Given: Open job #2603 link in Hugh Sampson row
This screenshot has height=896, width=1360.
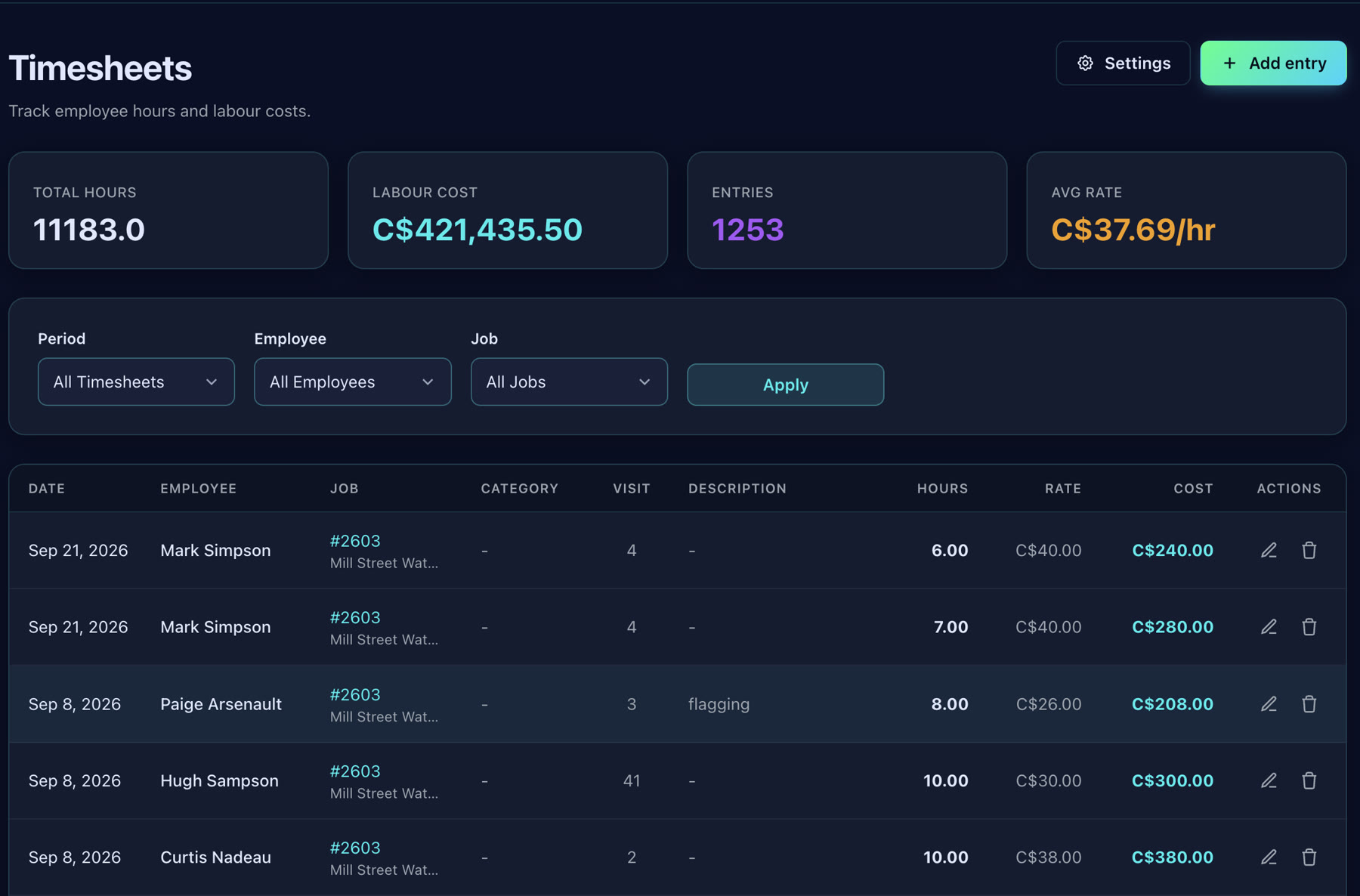Looking at the screenshot, I should pyautogui.click(x=355, y=771).
